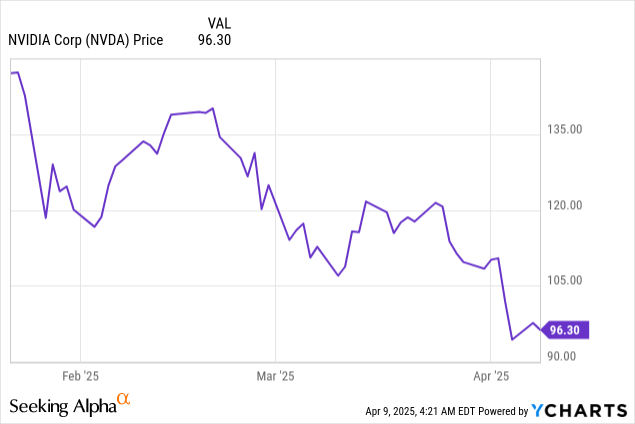Click the price line's starting peak at far left
Image resolution: width=635 pixels, height=424 pixels.
point(17,72)
